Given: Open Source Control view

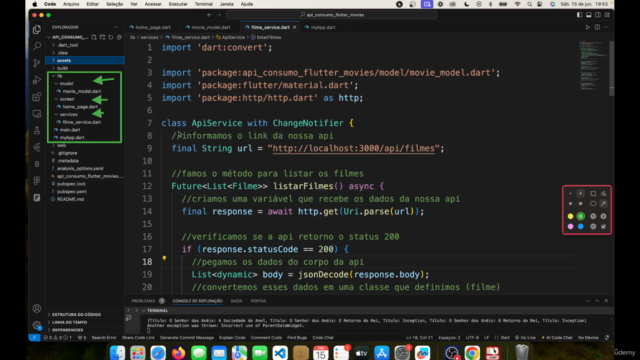Looking at the screenshot, I should pyautogui.click(x=37, y=63).
